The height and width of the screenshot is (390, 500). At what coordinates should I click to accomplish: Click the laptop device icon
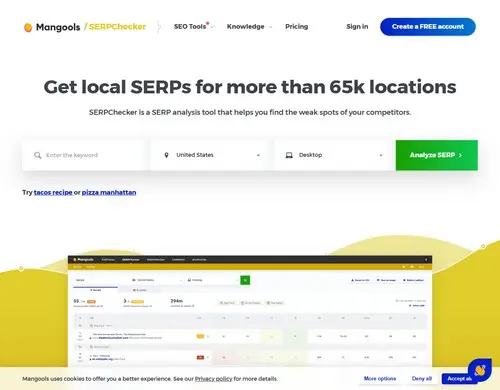[289, 155]
